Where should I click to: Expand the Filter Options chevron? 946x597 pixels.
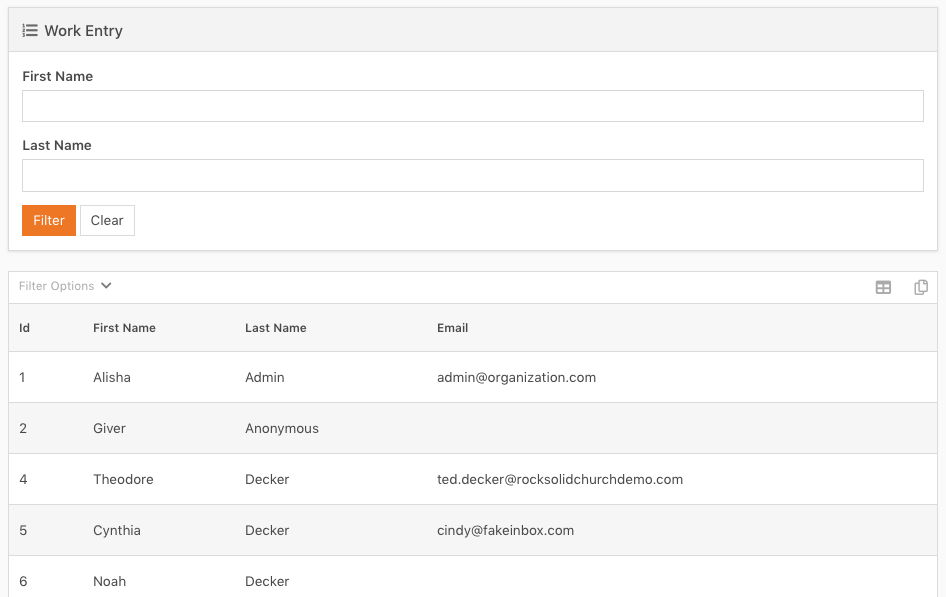[x=106, y=286]
